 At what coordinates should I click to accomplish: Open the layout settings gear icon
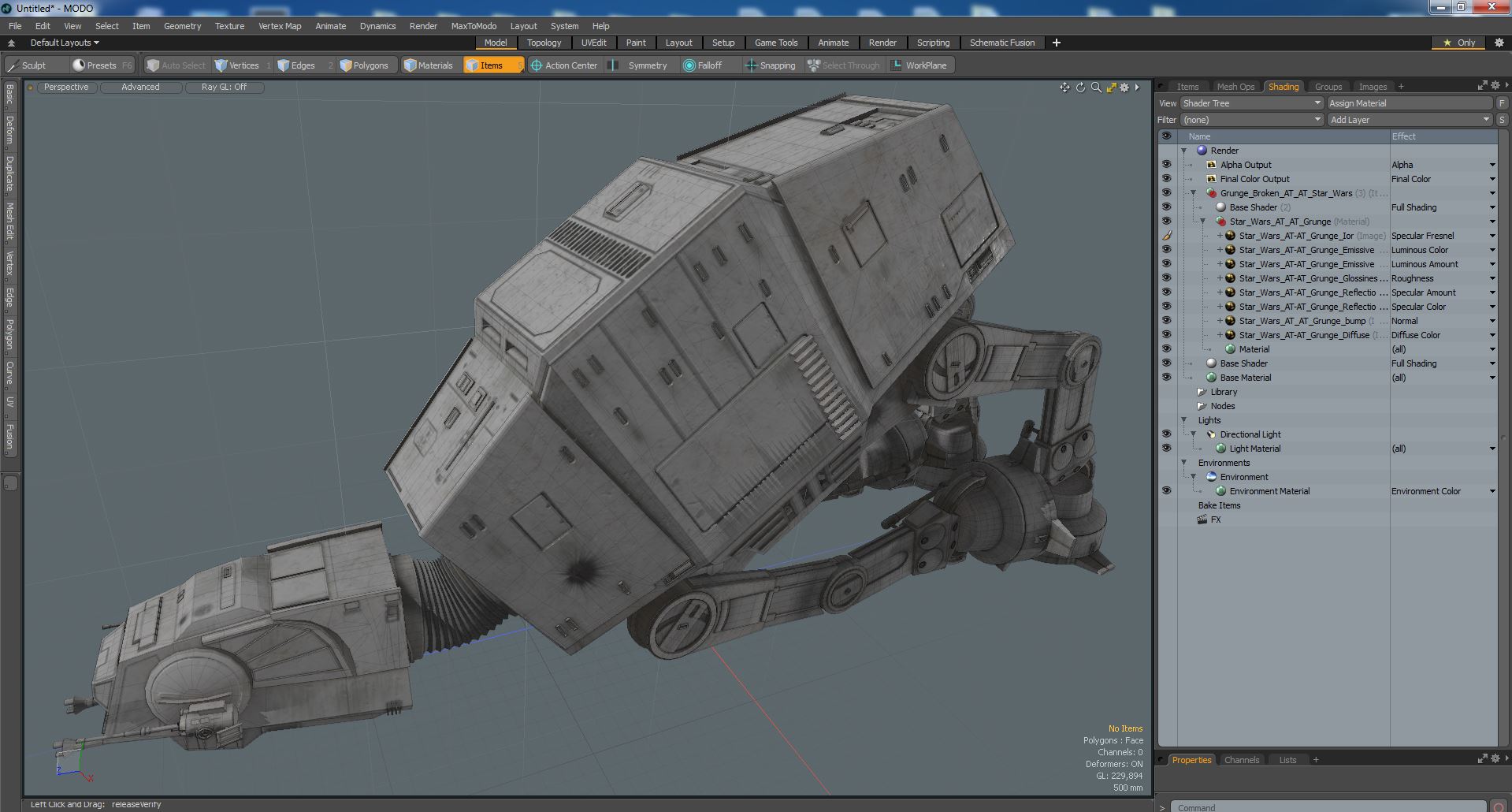[x=1499, y=43]
